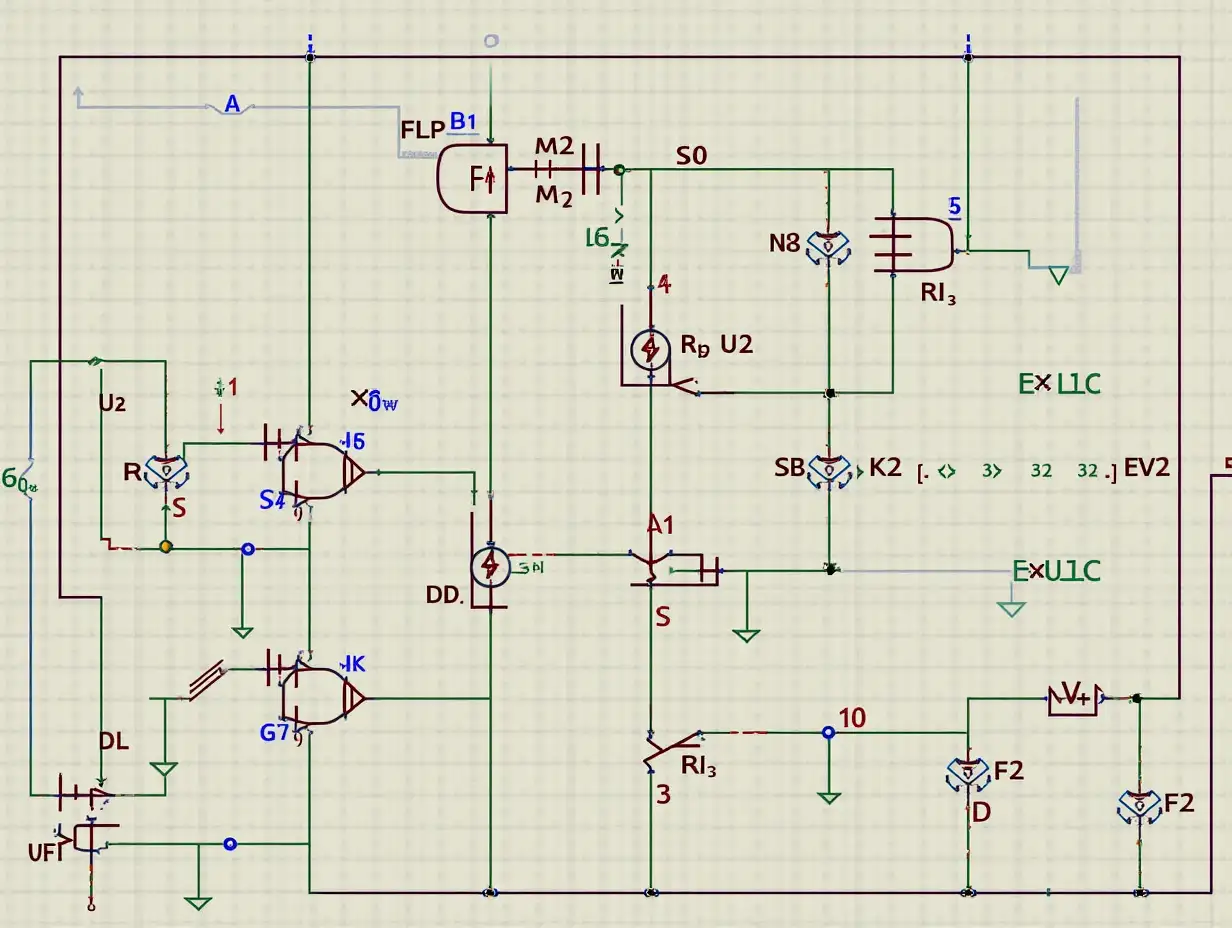
Task: Select the transistor above the 3 label
Action: click(x=672, y=750)
